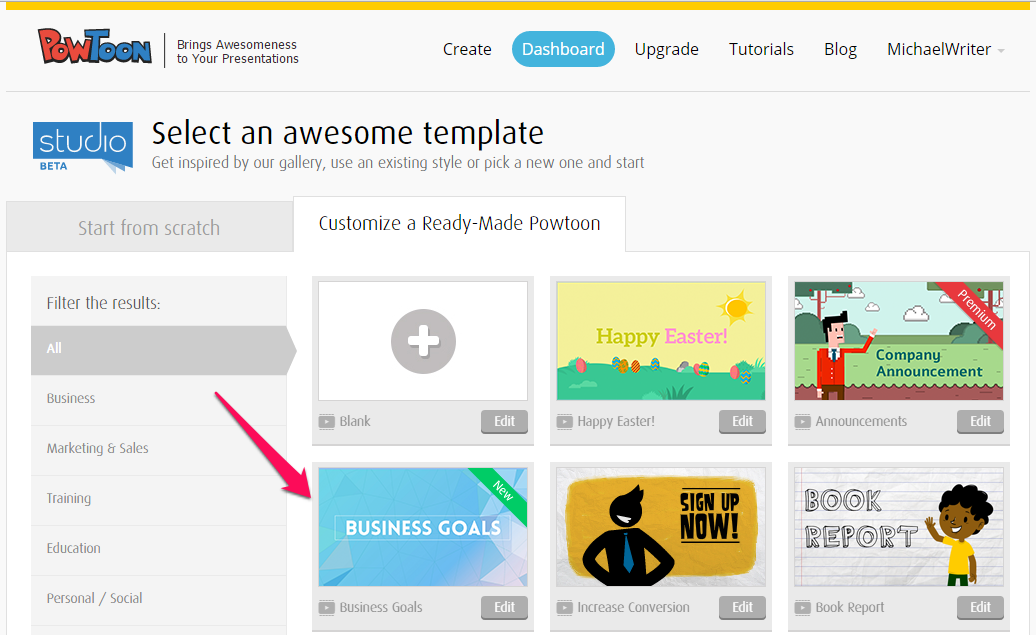This screenshot has width=1036, height=635.
Task: Click the Business Goals template label
Action: tap(381, 607)
